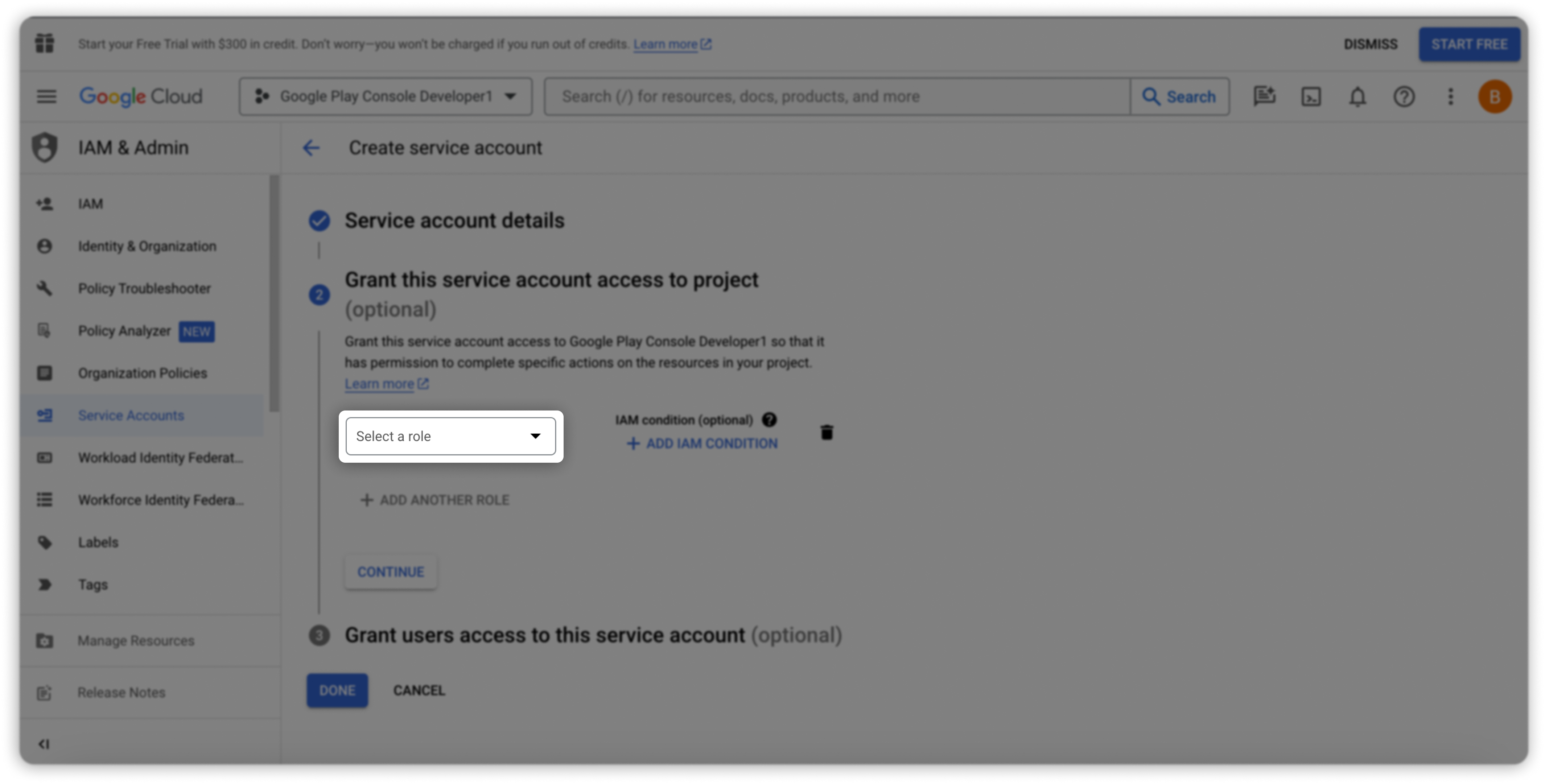Open the notifications bell

(x=1357, y=96)
